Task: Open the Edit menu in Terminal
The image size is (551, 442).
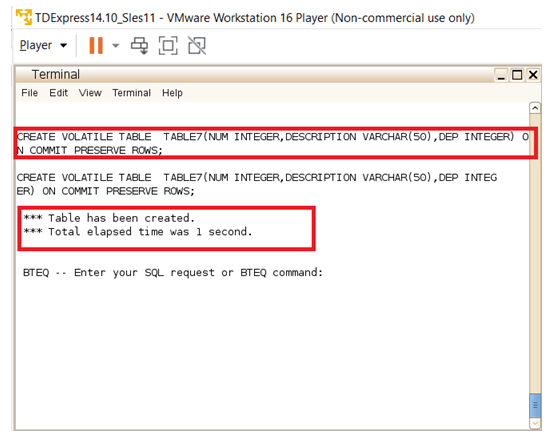Action: coord(58,93)
